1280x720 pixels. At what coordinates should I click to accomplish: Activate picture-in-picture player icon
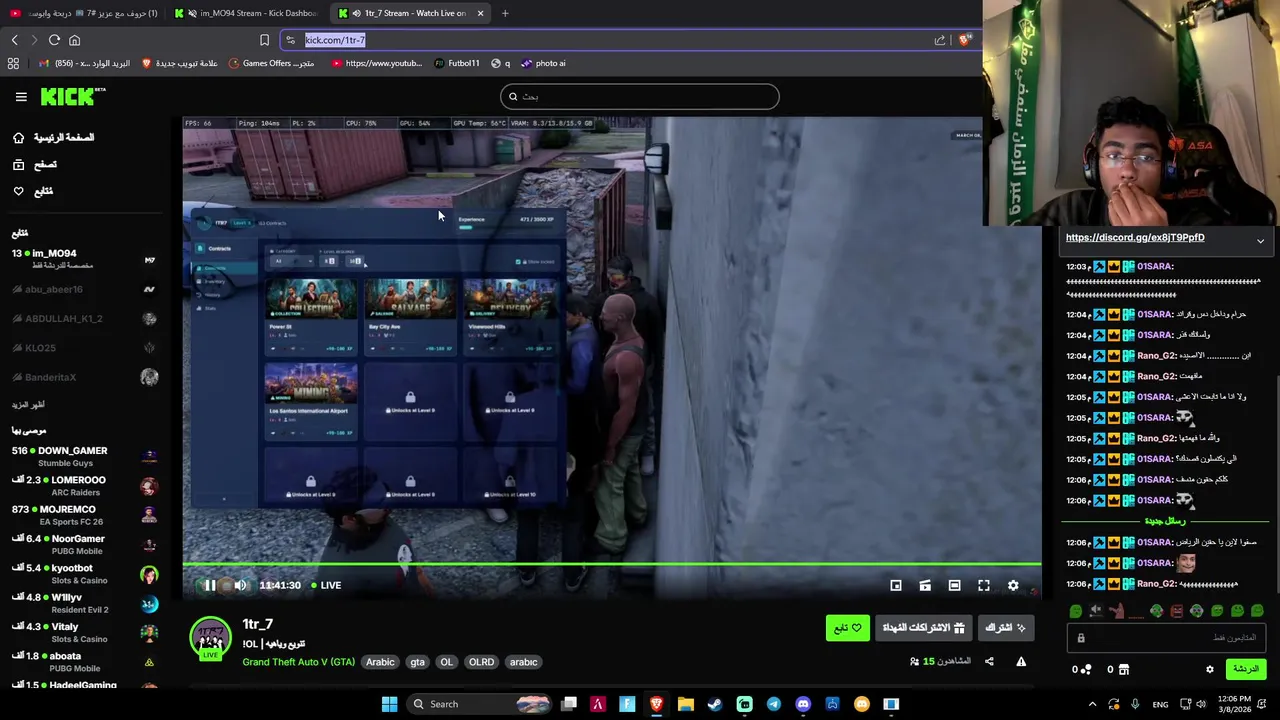896,585
